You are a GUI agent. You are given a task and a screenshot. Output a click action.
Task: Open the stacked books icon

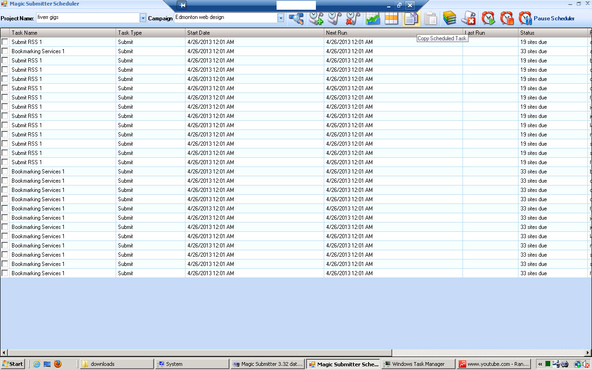(x=449, y=18)
